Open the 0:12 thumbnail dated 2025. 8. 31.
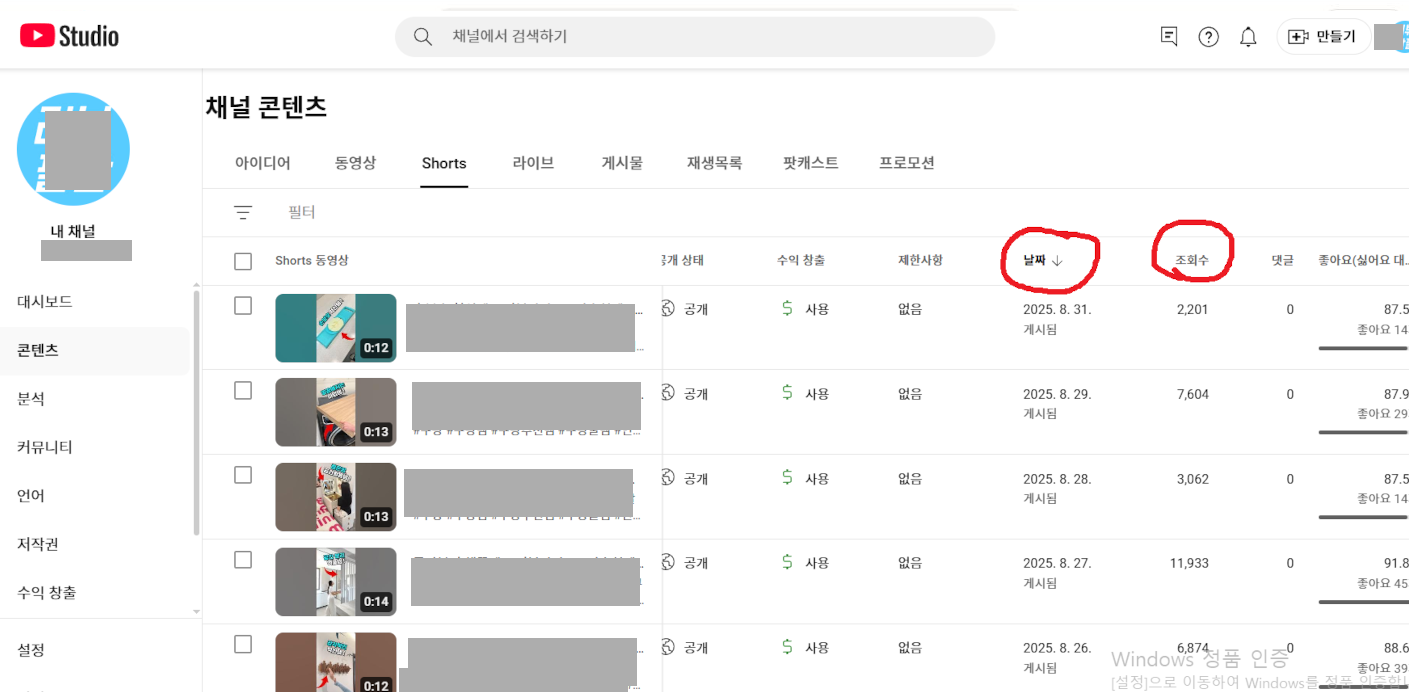The width and height of the screenshot is (1409, 692). click(x=336, y=328)
